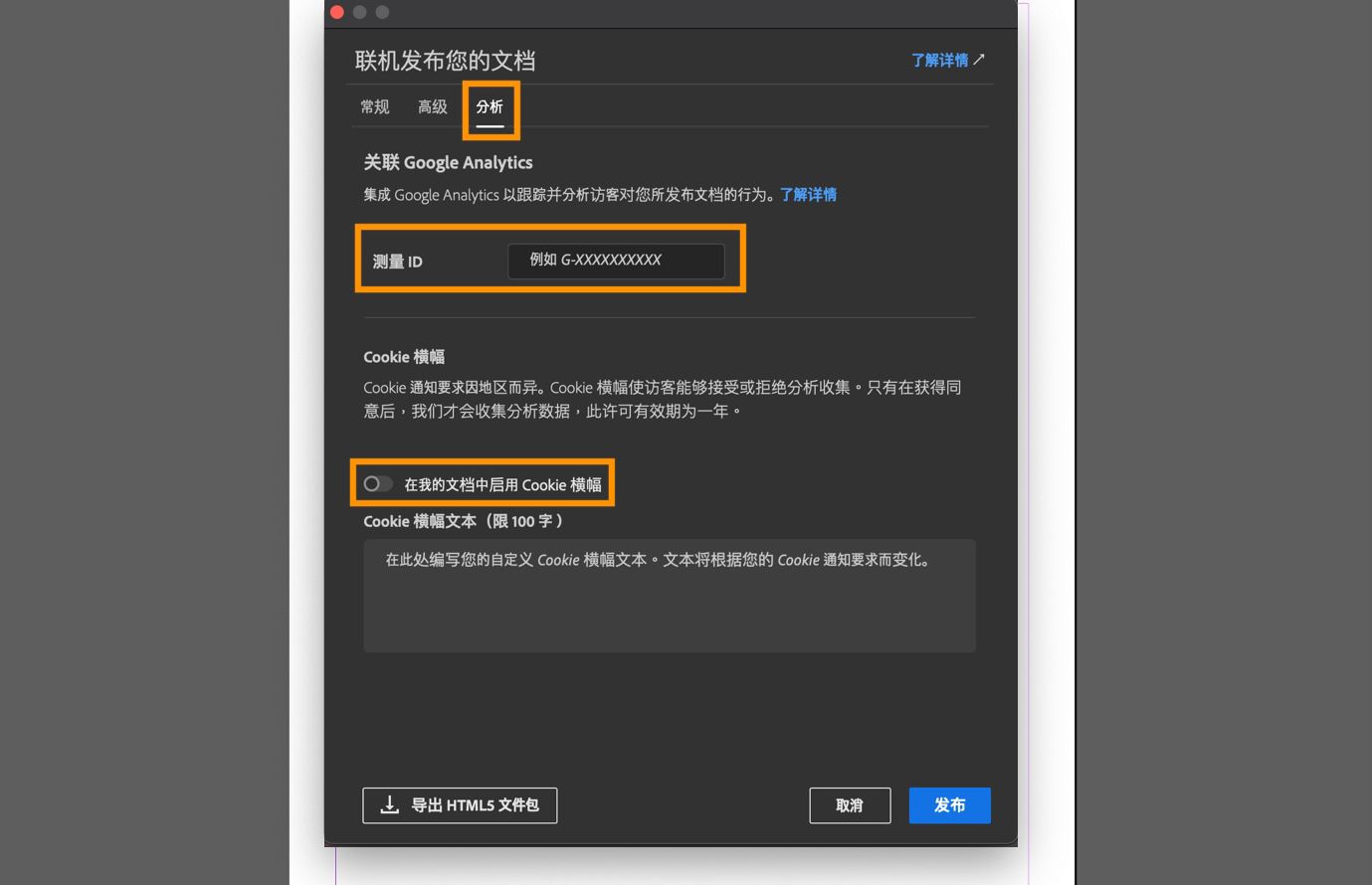Click the 关联 Google Analytics heading
This screenshot has height=885, width=1372.
(448, 162)
